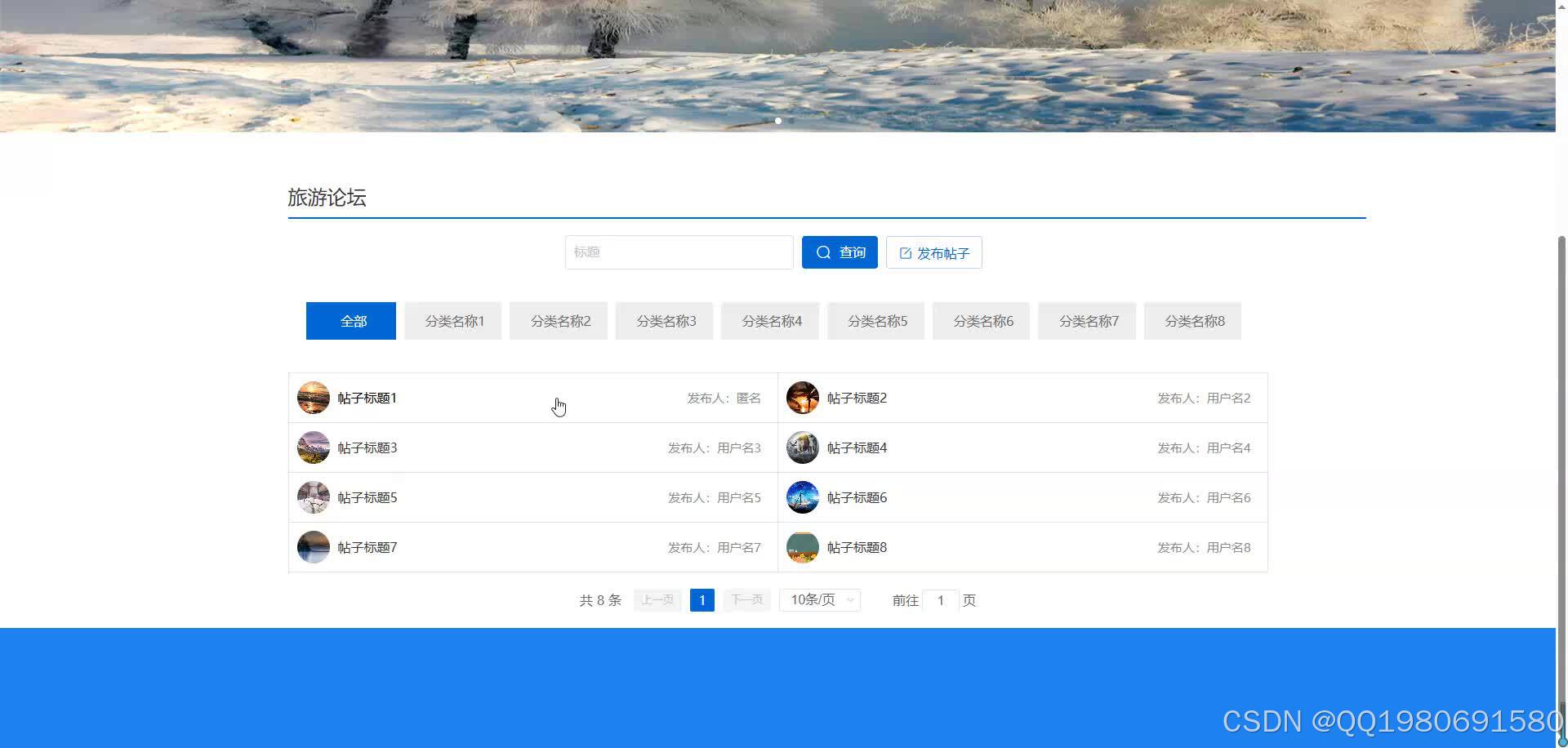Click the 发布帖子 button
The height and width of the screenshot is (748, 1568).
coord(933,252)
